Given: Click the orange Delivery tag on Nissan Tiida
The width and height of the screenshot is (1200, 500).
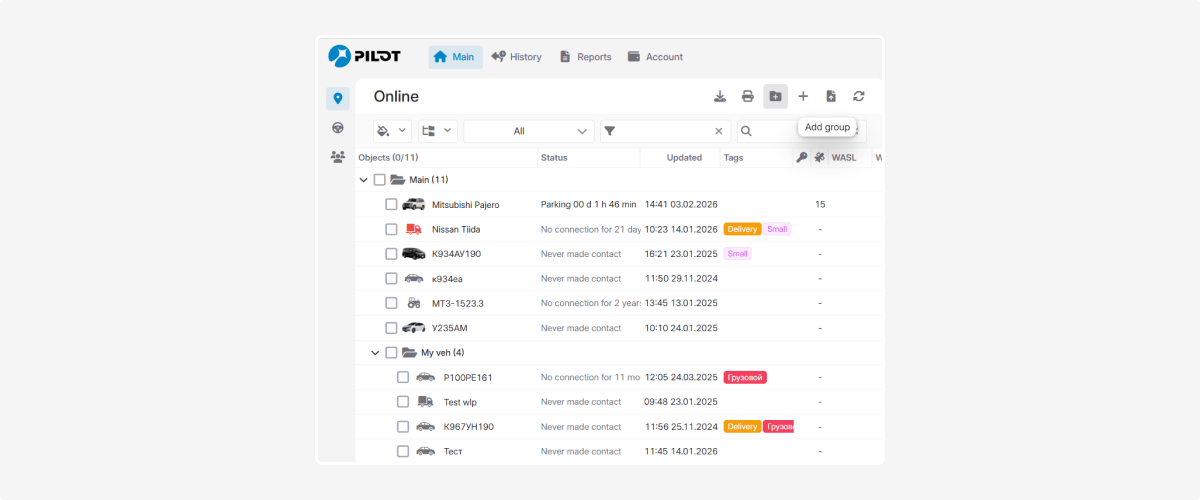Looking at the screenshot, I should pos(742,229).
